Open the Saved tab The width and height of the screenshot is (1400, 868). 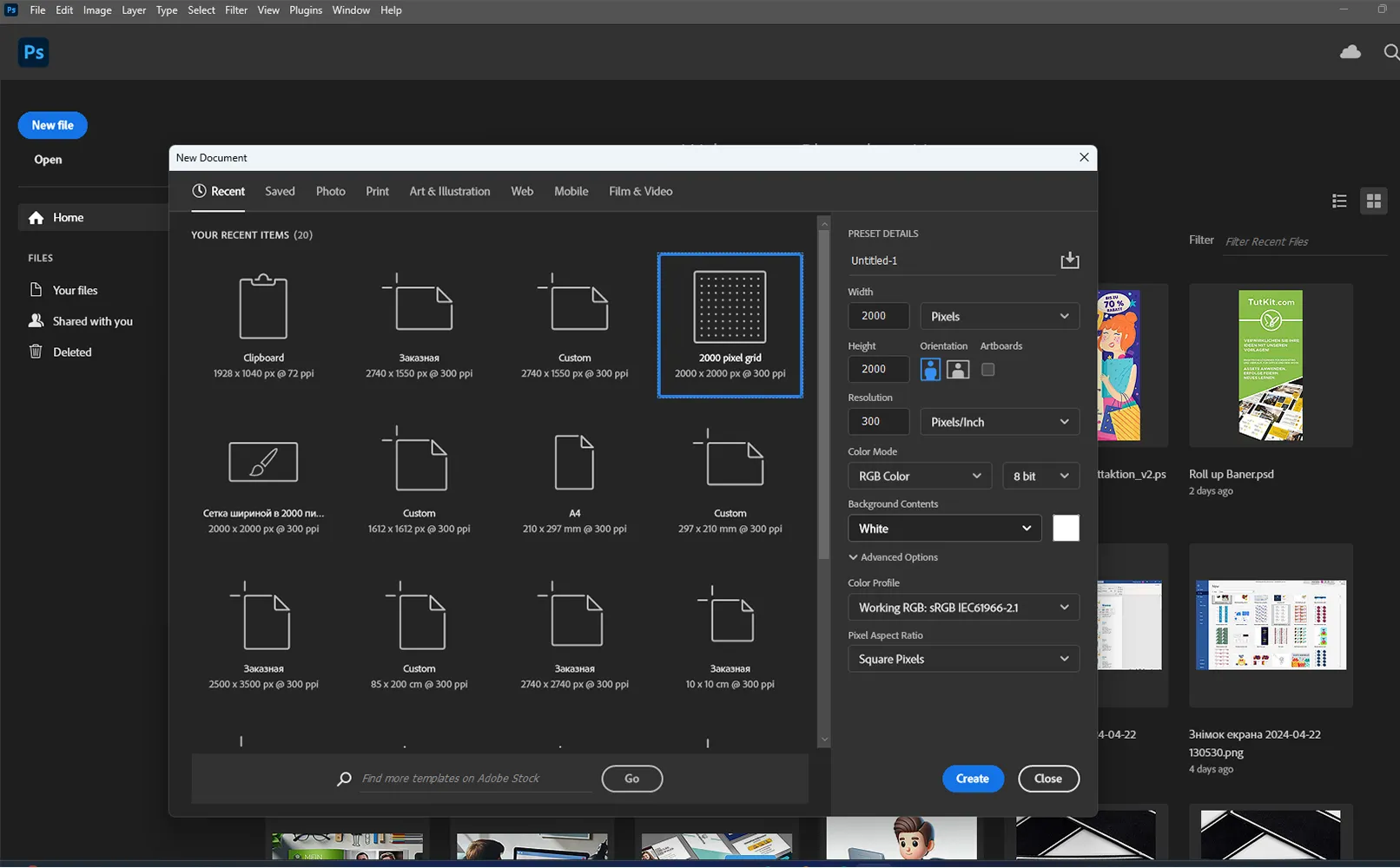point(280,191)
